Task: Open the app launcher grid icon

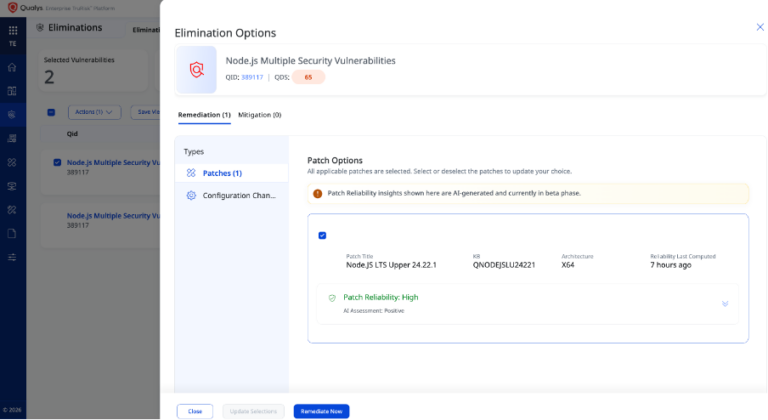Action: tap(13, 30)
